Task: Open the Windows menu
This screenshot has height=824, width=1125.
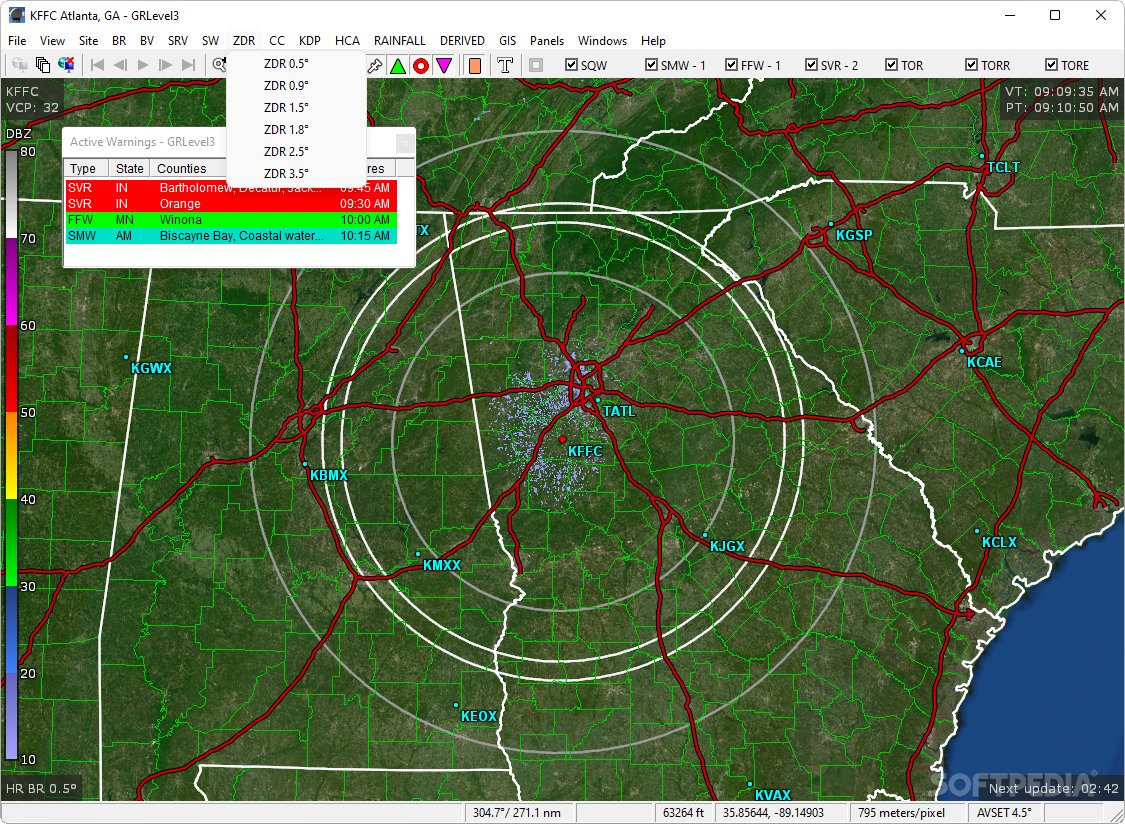Action: point(603,41)
